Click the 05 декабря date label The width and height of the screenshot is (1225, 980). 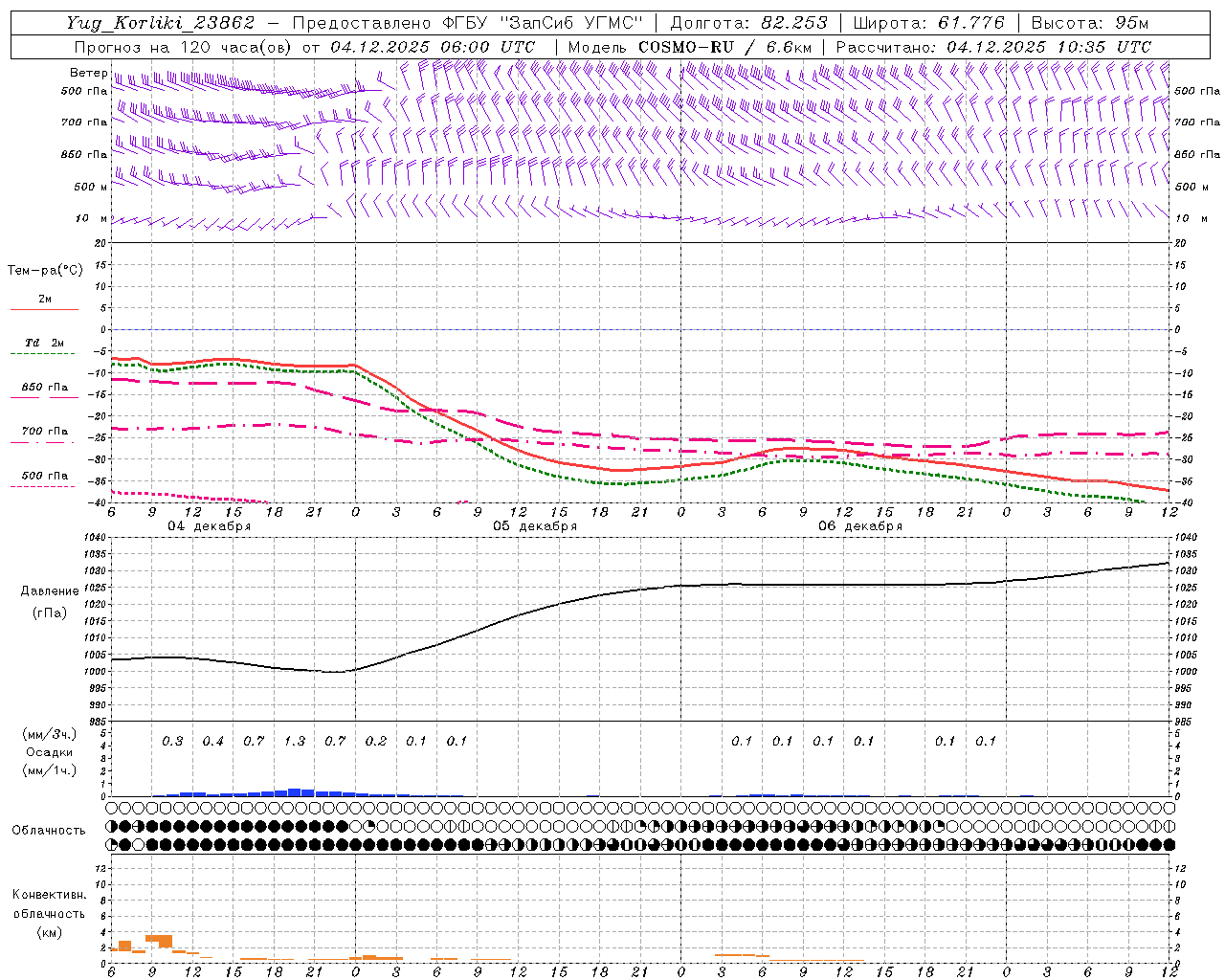click(x=535, y=526)
